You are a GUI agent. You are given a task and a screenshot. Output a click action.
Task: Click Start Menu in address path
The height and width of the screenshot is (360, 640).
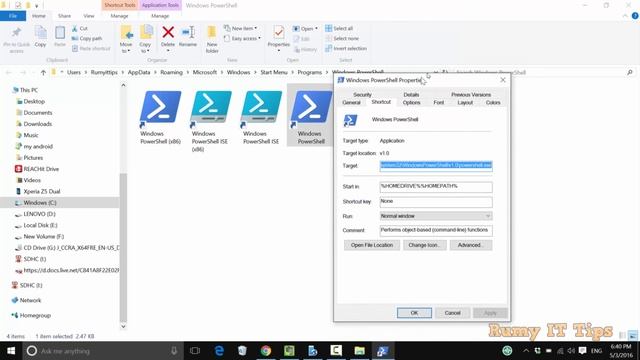pyautogui.click(x=274, y=72)
